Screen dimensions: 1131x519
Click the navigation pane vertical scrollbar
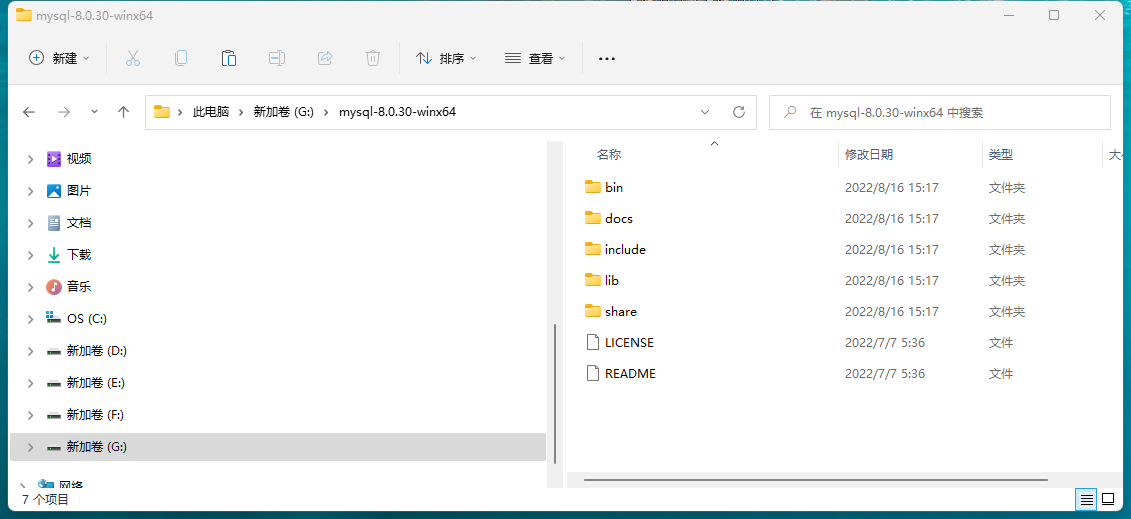pos(555,394)
